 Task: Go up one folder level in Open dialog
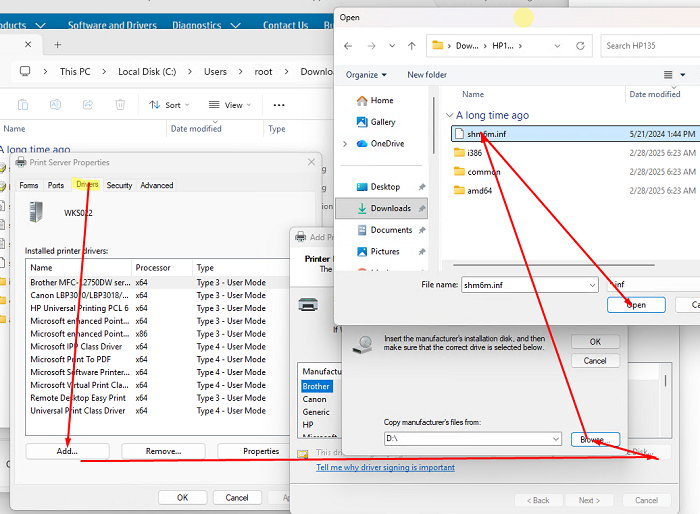412,46
